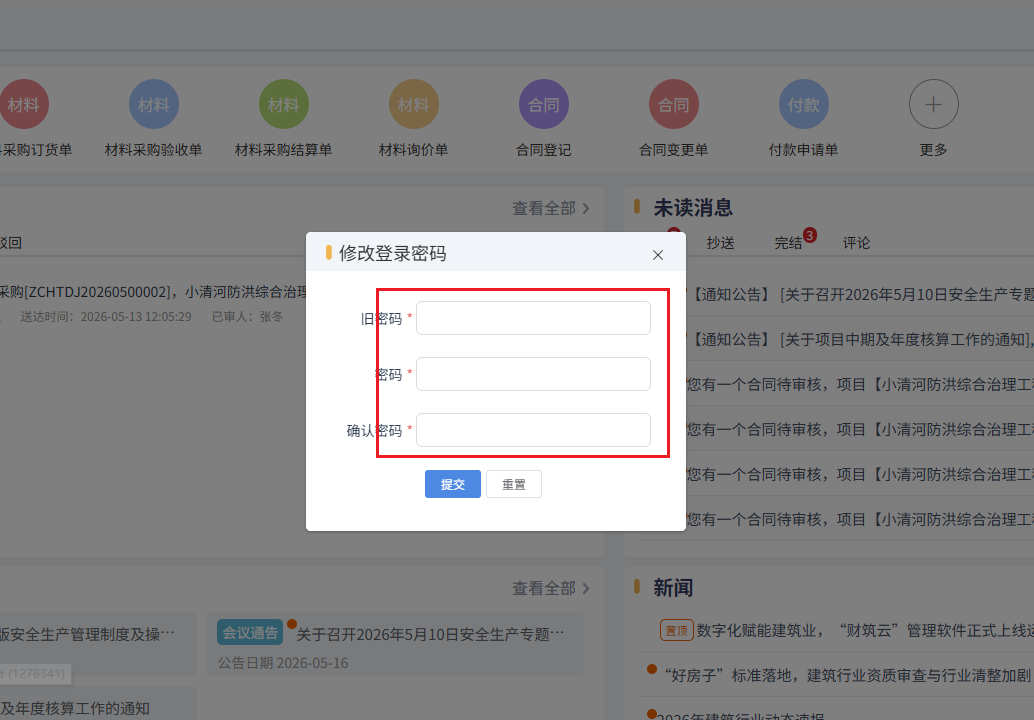Open the 材料采购验收单 shortcut icon

154,104
